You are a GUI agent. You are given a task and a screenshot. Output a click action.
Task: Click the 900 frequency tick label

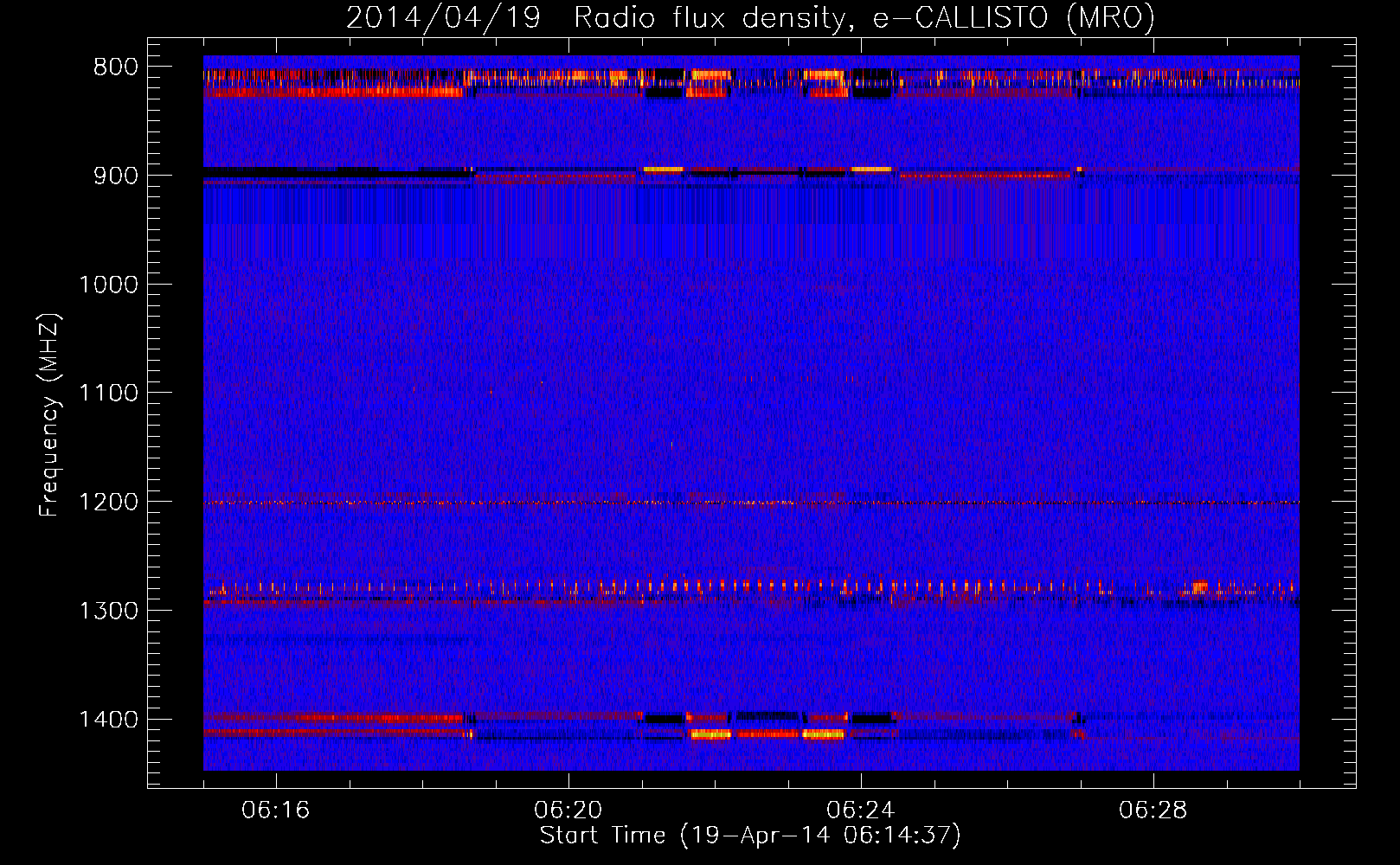115,176
